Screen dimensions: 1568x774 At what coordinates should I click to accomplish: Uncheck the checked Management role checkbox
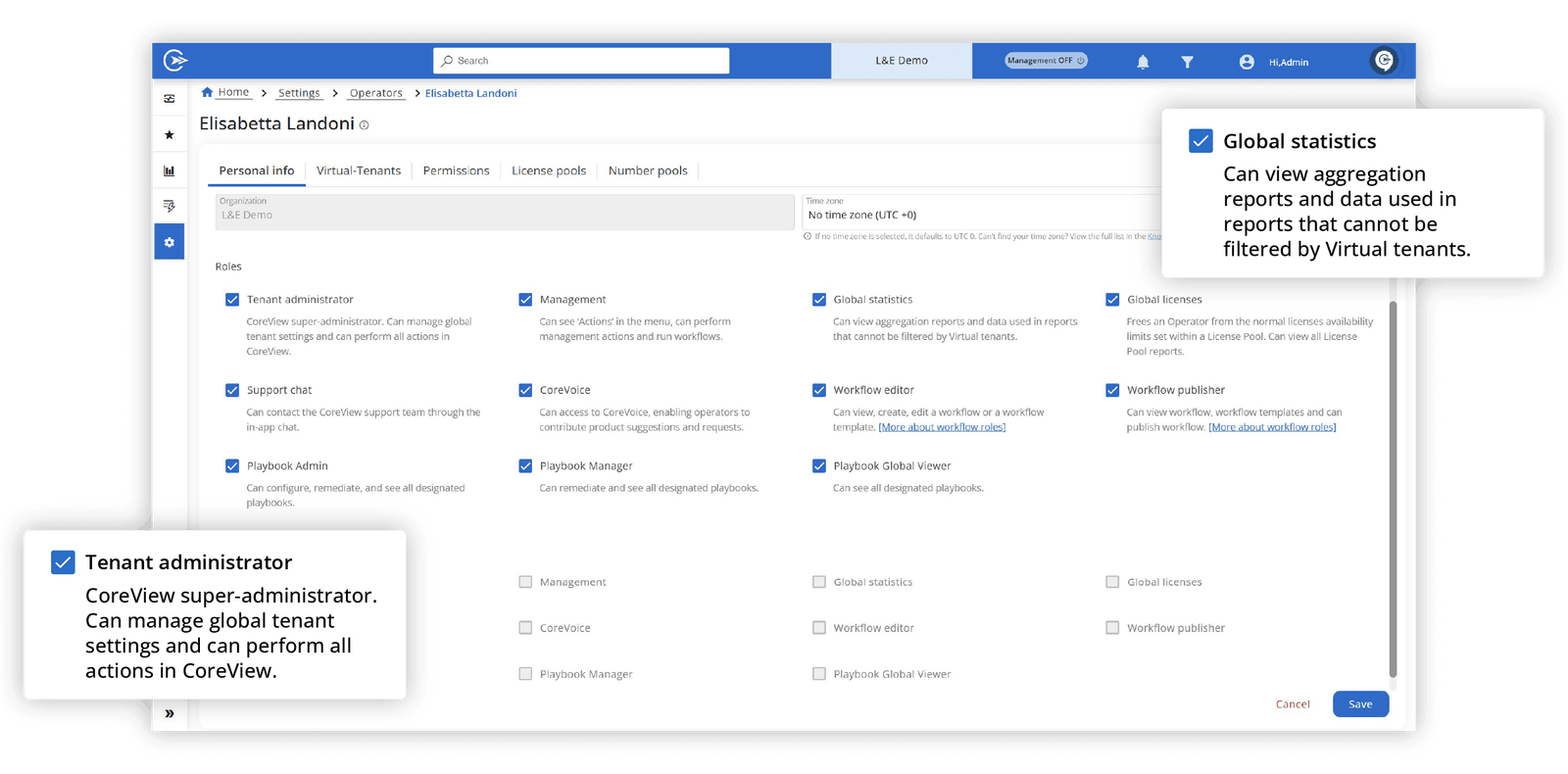point(525,300)
